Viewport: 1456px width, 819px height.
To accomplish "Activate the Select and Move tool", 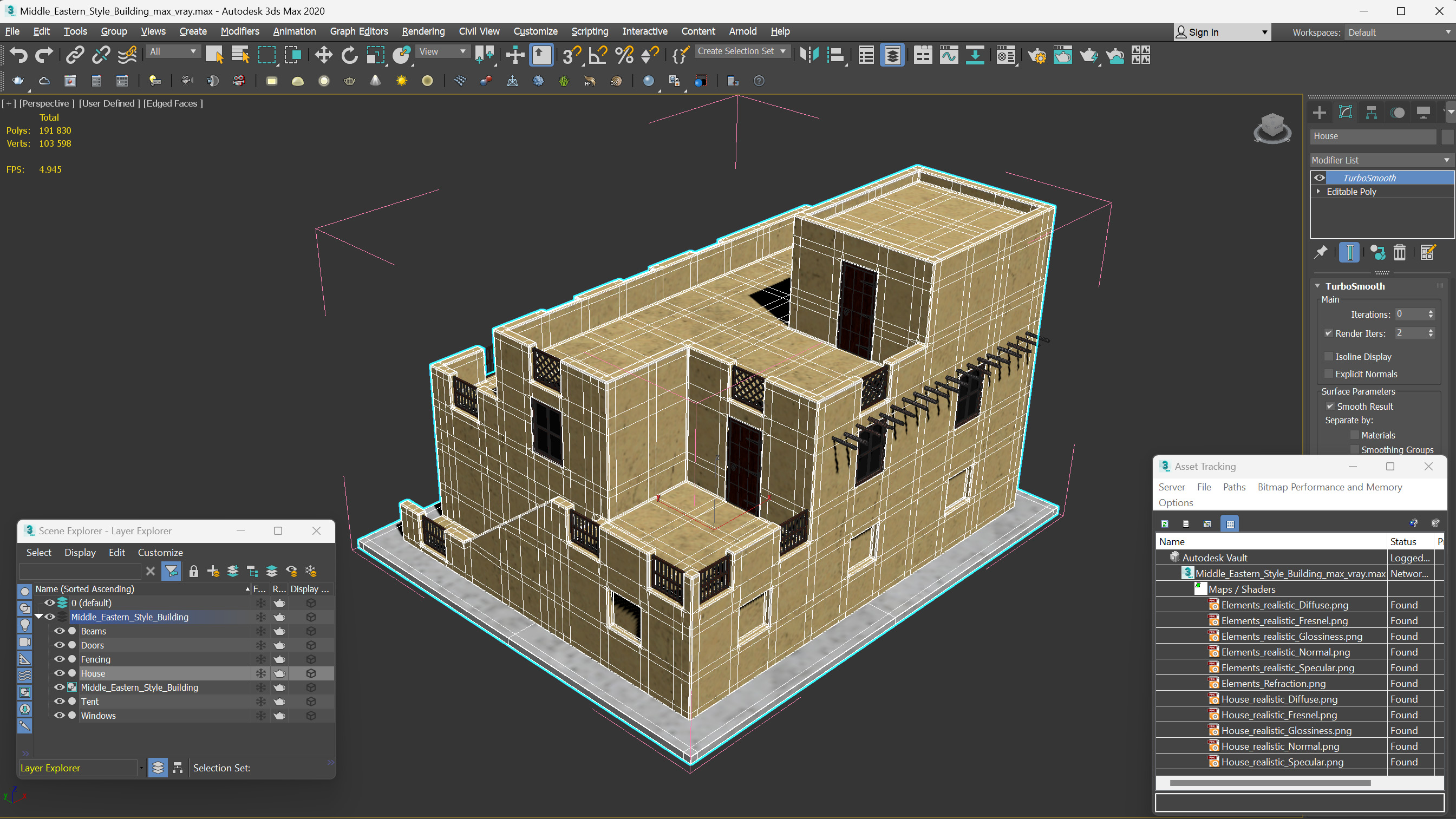I will pos(323,55).
